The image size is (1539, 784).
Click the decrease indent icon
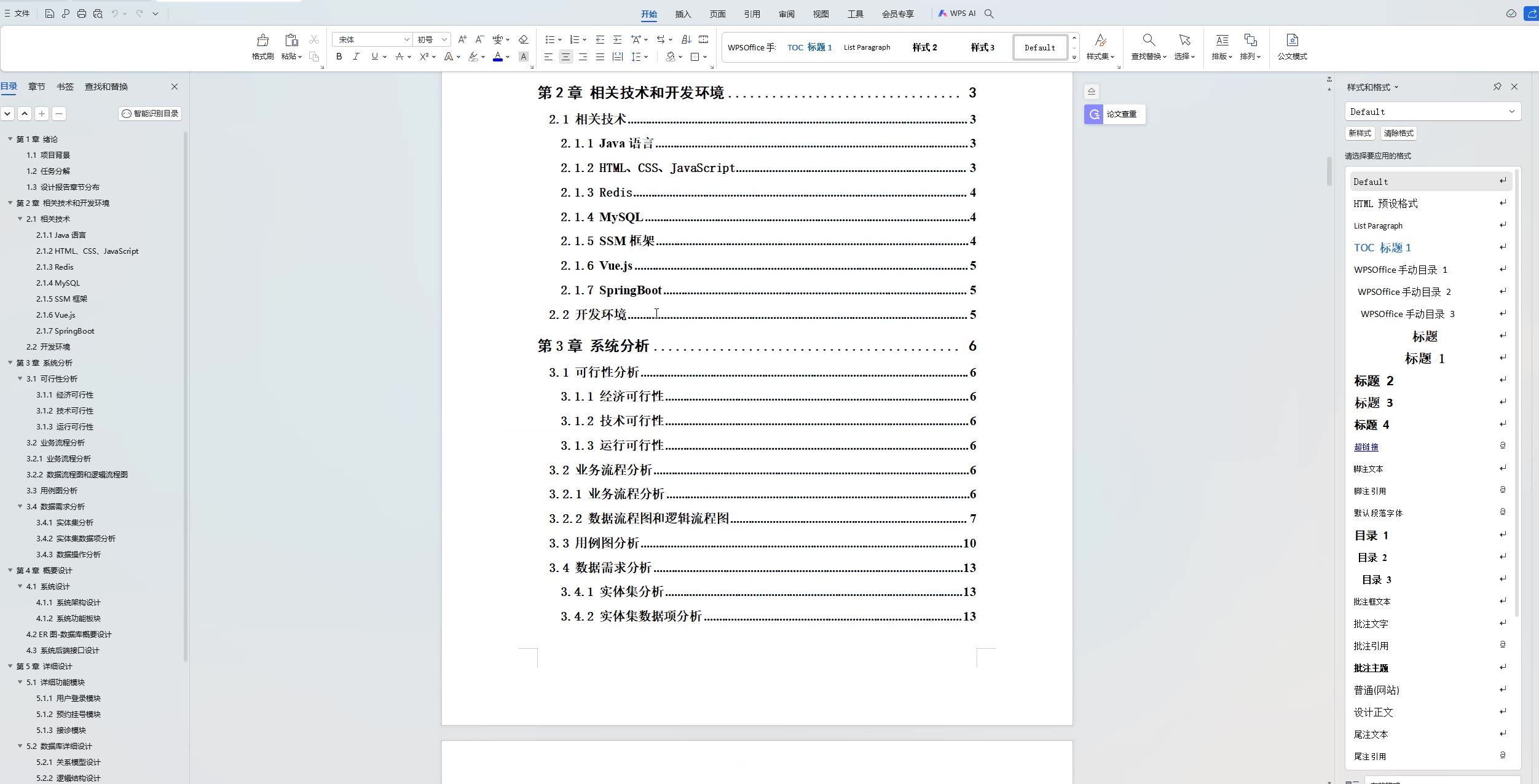tap(600, 39)
